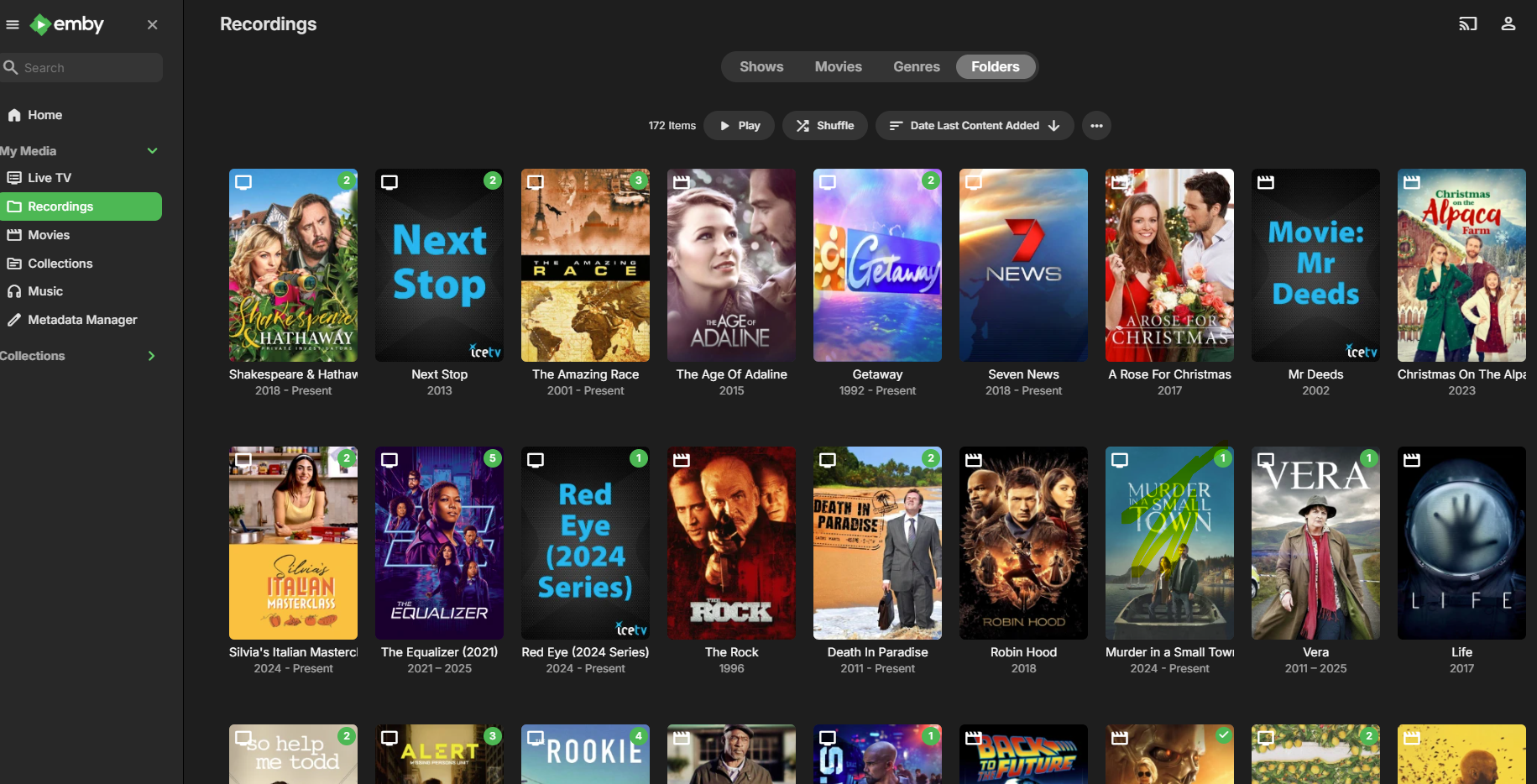Open the Shakespeare & Hathaway poster
Screen dimensions: 1537x784
[x=294, y=265]
